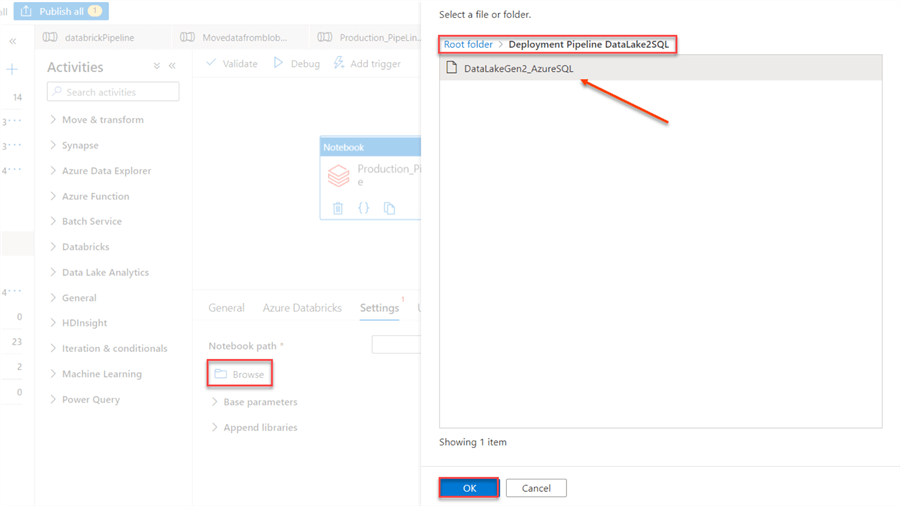Click pipeline icon on databrickPipeline tab
900x506 pixels.
[x=50, y=37]
